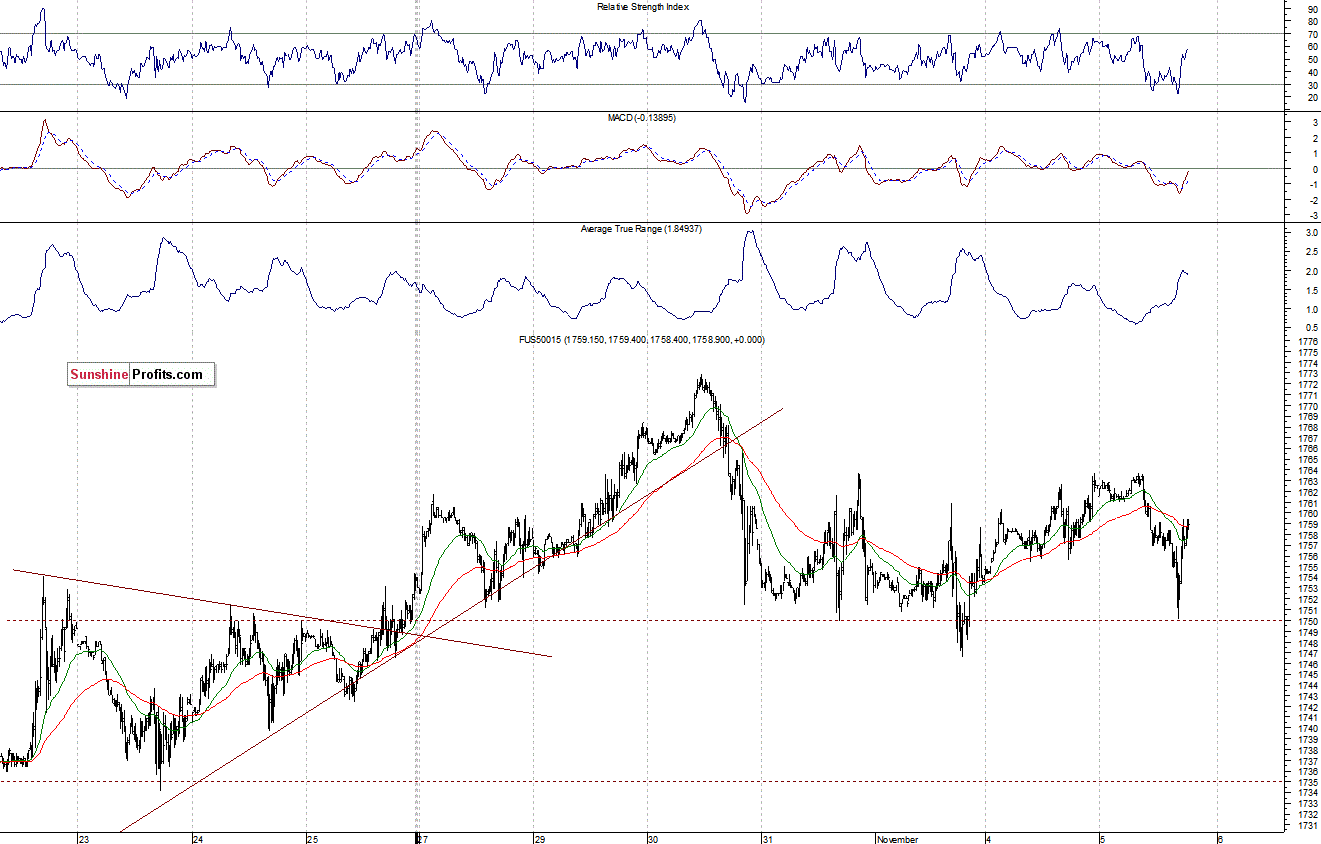Image resolution: width=1321 pixels, height=844 pixels.
Task: Click the 1760 price level on the price axis
Action: click(1306, 514)
